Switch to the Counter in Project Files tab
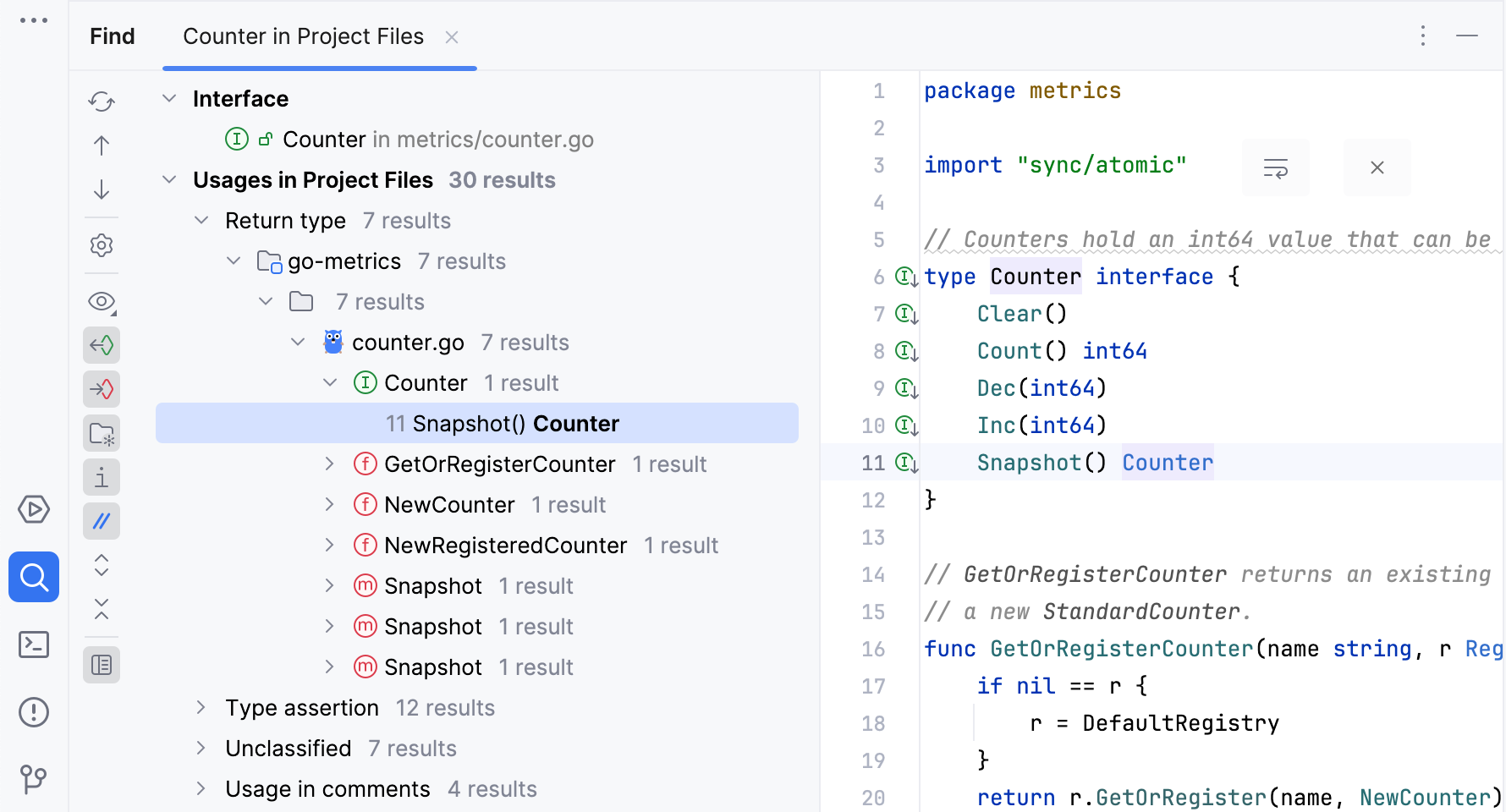The width and height of the screenshot is (1506, 812). coord(302,36)
